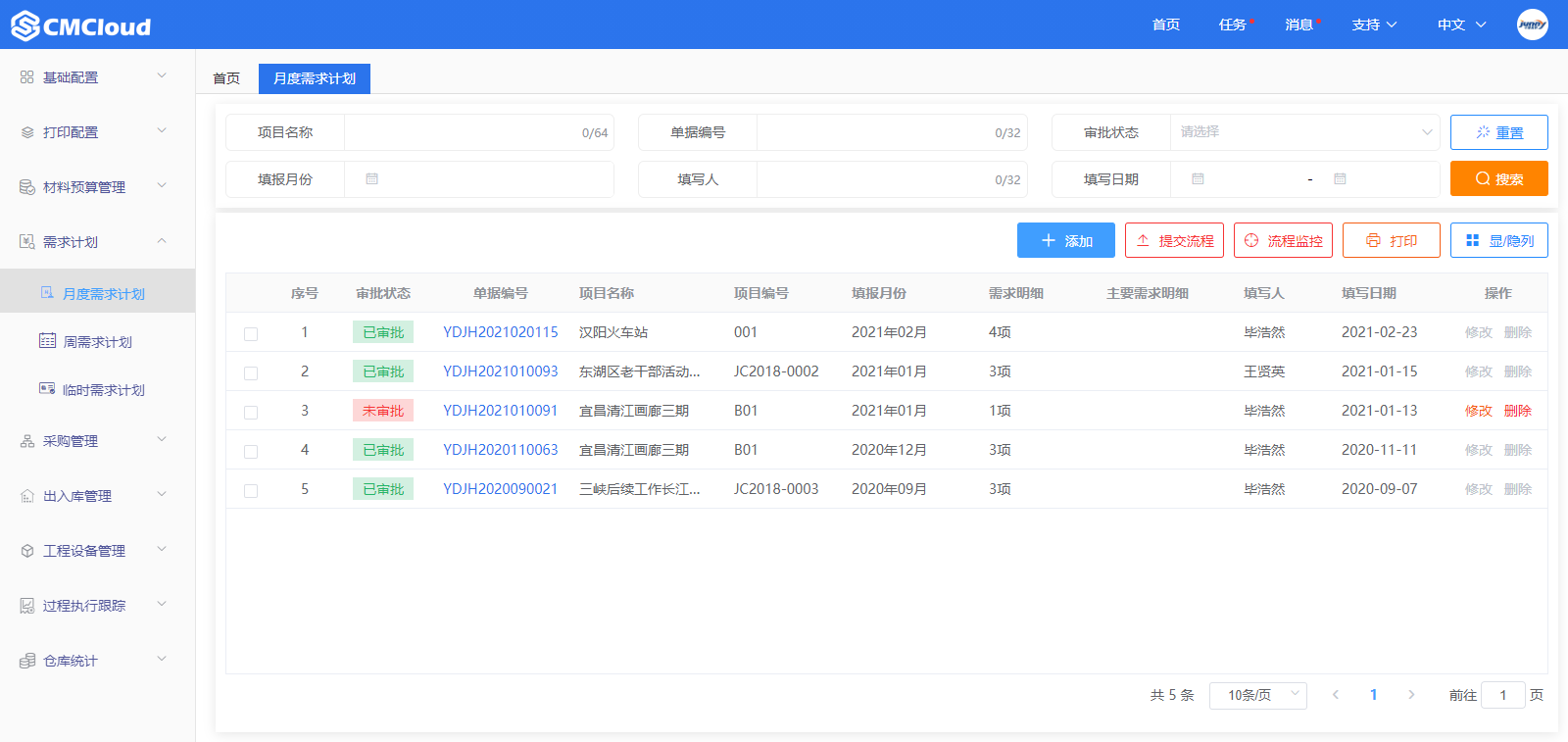
Task: Click the 基础配置 grid icon
Action: point(27,76)
